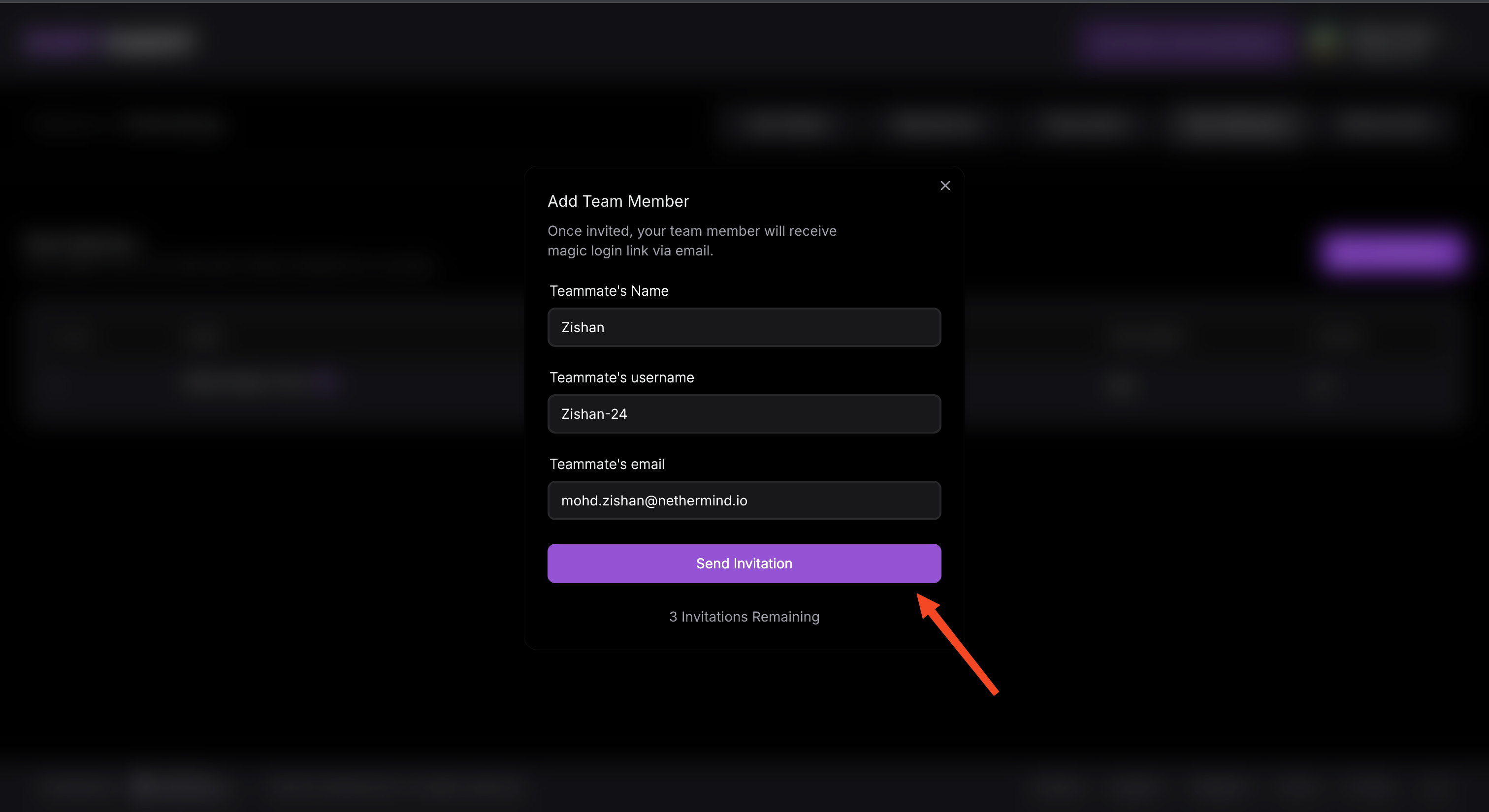The image size is (1489, 812).
Task: Send the invitation with the purple button
Action: click(744, 563)
